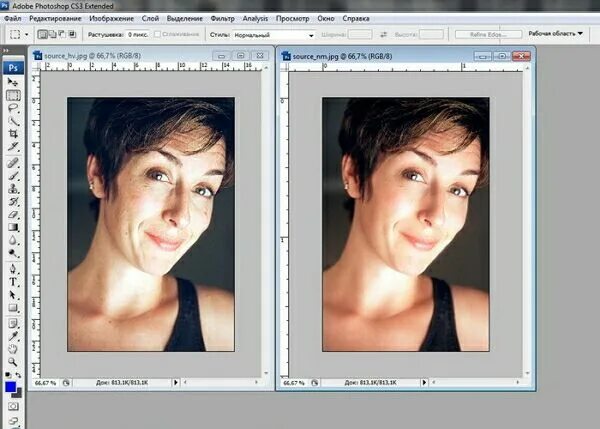Open the Справка menu
This screenshot has width=600, height=429.
click(x=356, y=18)
